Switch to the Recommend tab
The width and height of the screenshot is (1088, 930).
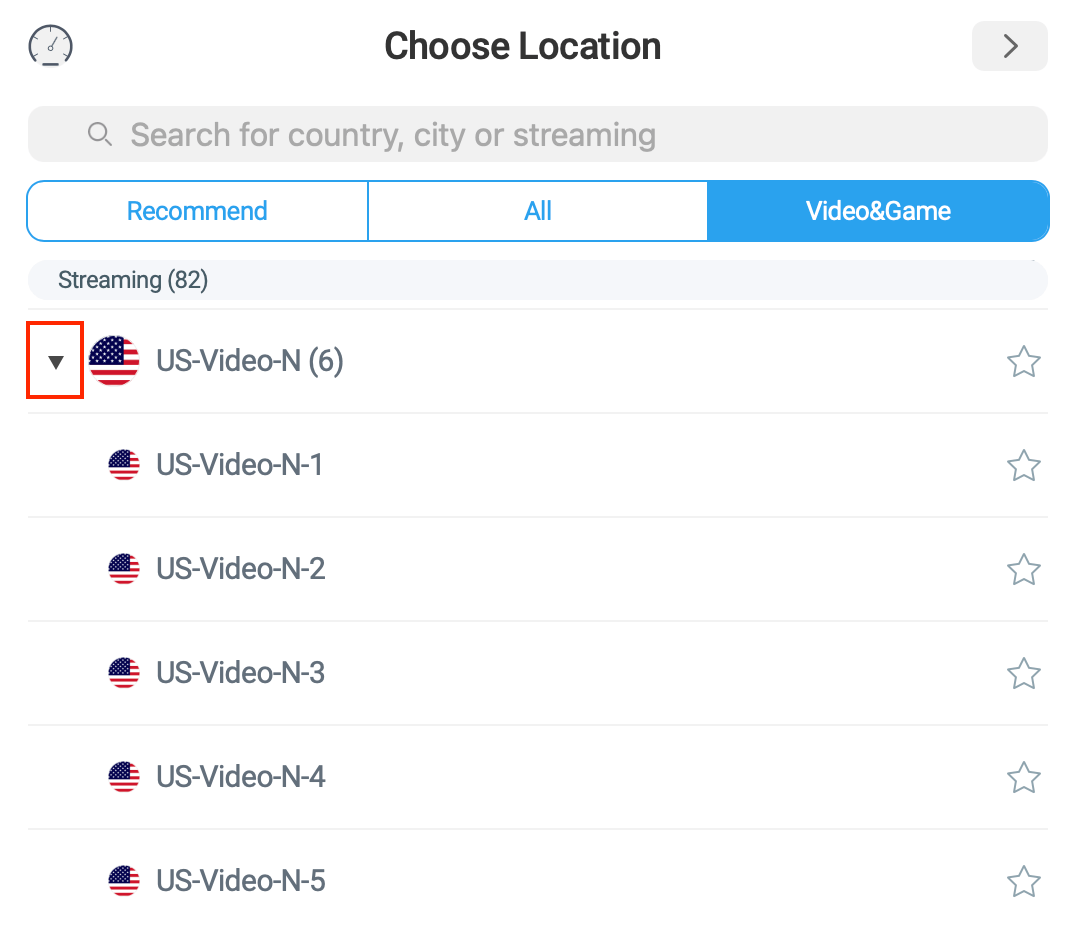click(x=197, y=211)
